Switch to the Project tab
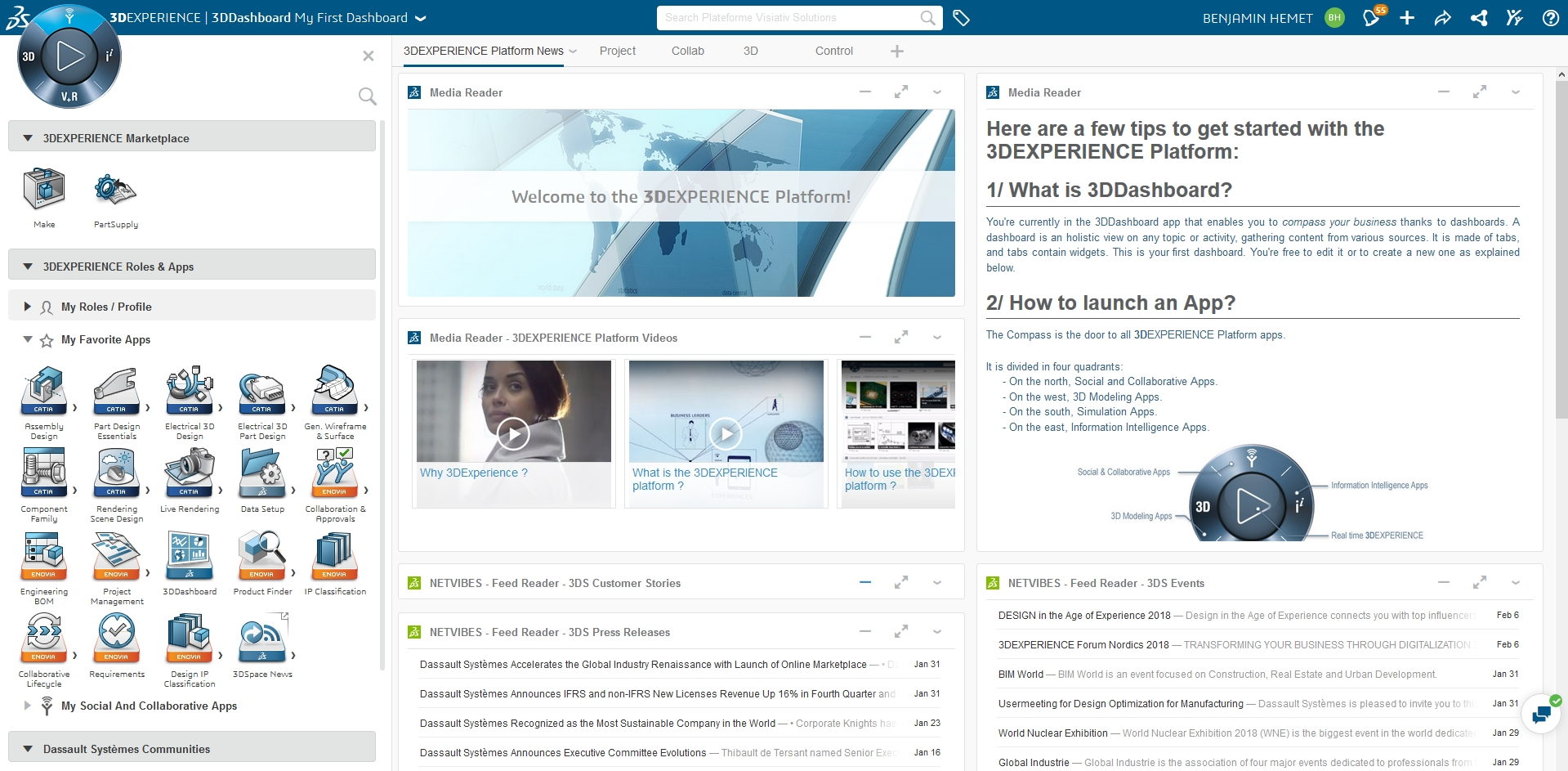 click(x=617, y=51)
